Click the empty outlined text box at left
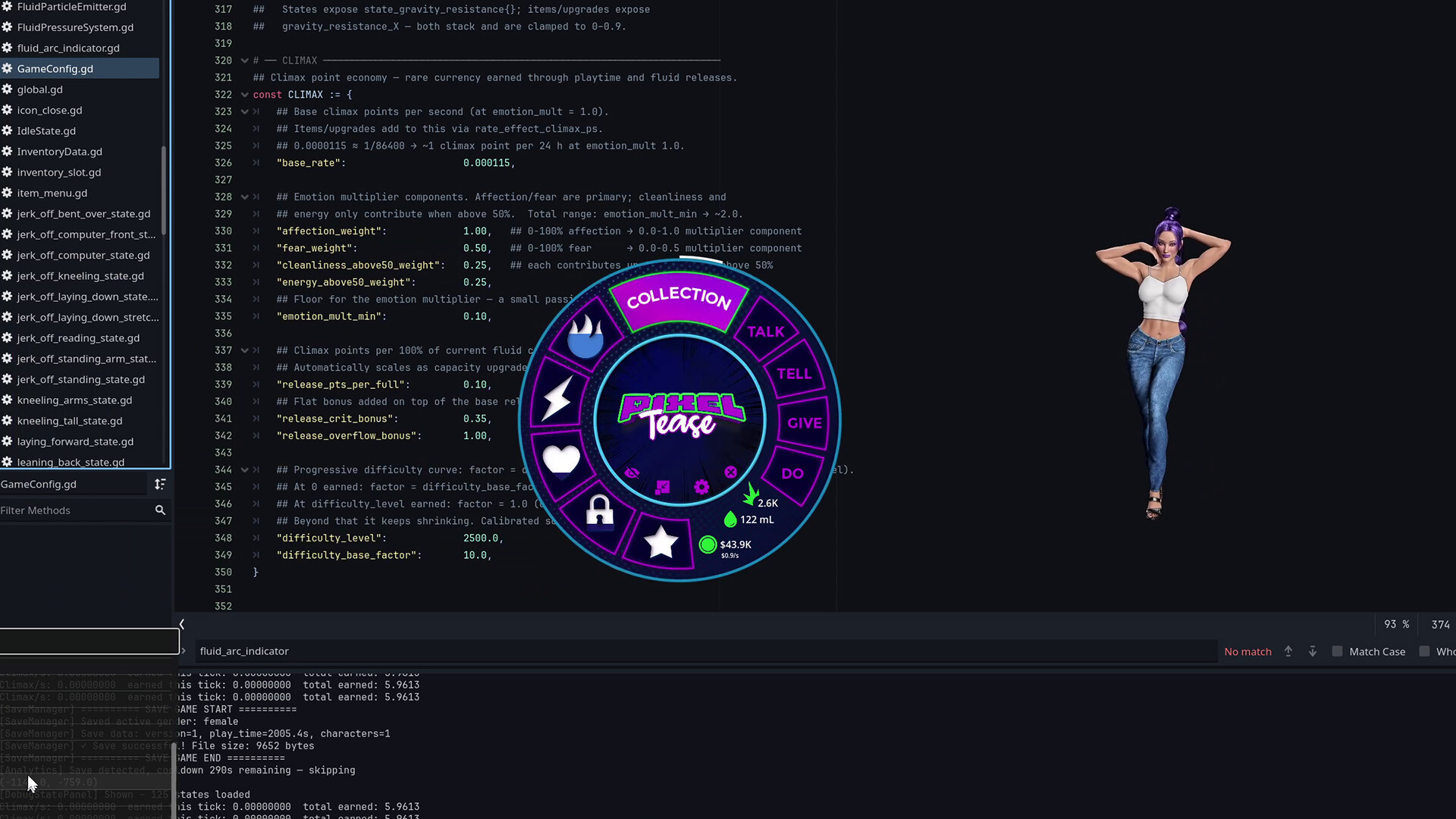The image size is (1456, 819). coord(89,642)
